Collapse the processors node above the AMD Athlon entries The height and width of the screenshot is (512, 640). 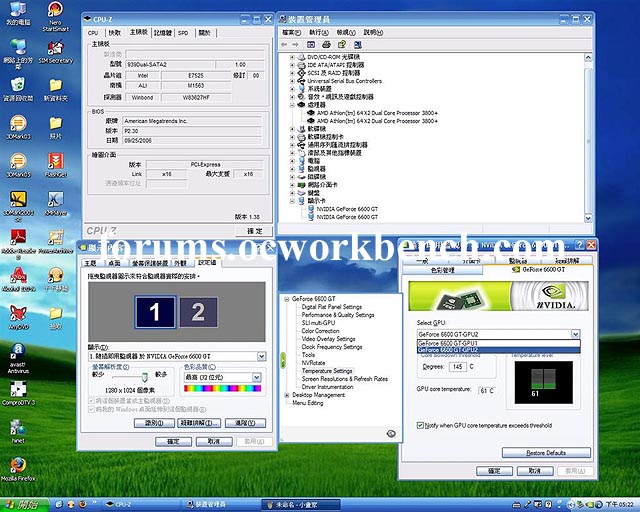click(292, 105)
